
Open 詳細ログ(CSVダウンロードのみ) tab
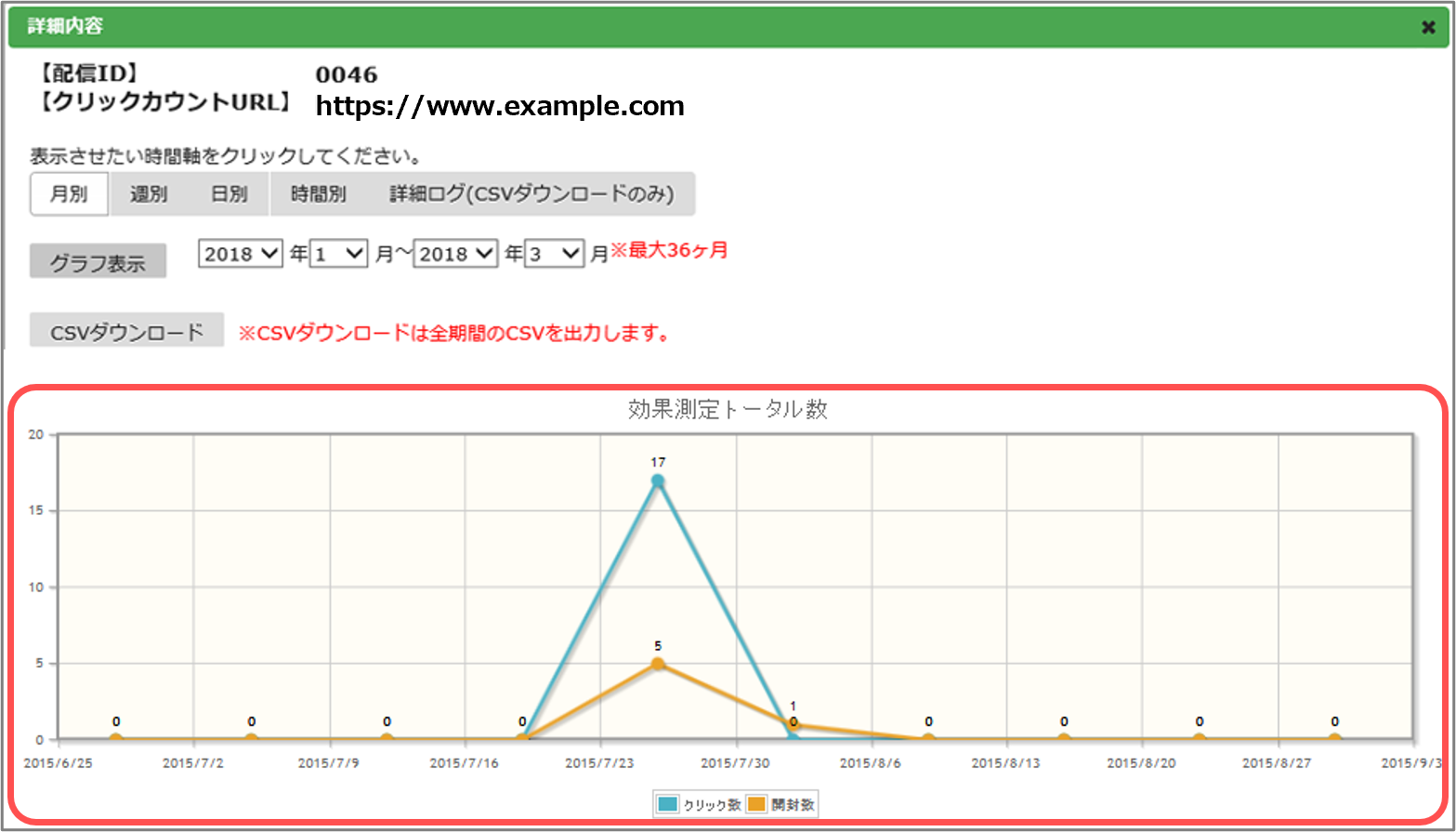point(531,194)
